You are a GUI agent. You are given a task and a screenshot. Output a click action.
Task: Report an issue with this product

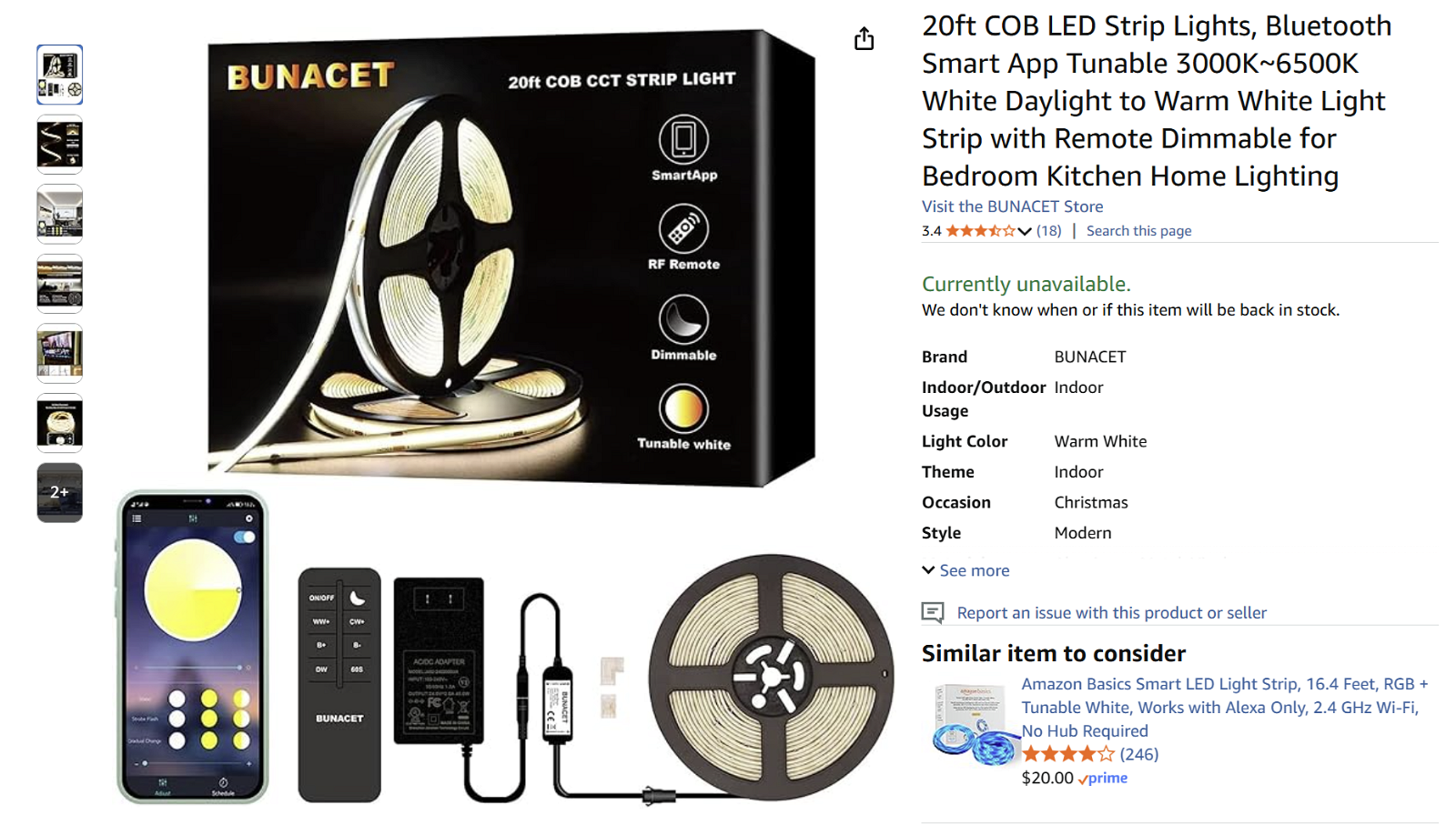tap(1111, 613)
